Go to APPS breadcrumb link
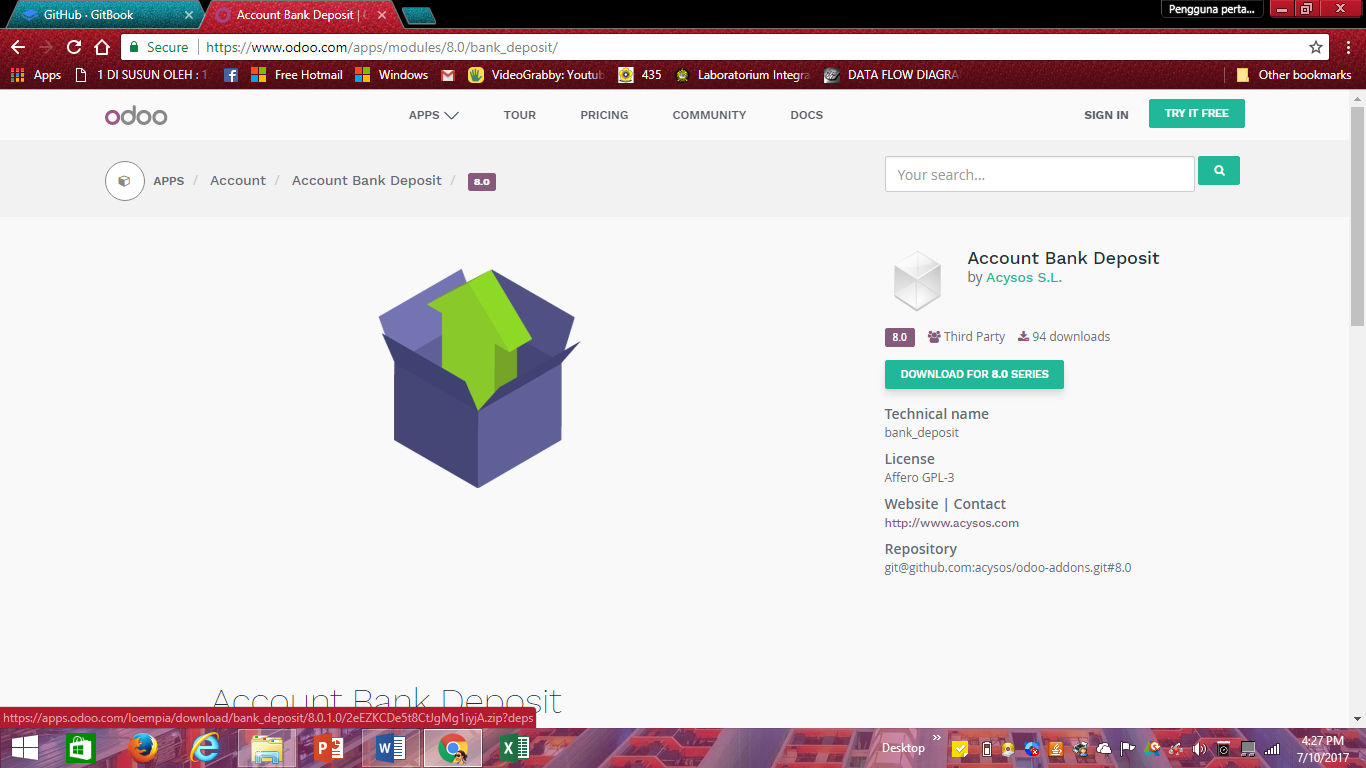The width and height of the screenshot is (1366, 768). coord(168,181)
